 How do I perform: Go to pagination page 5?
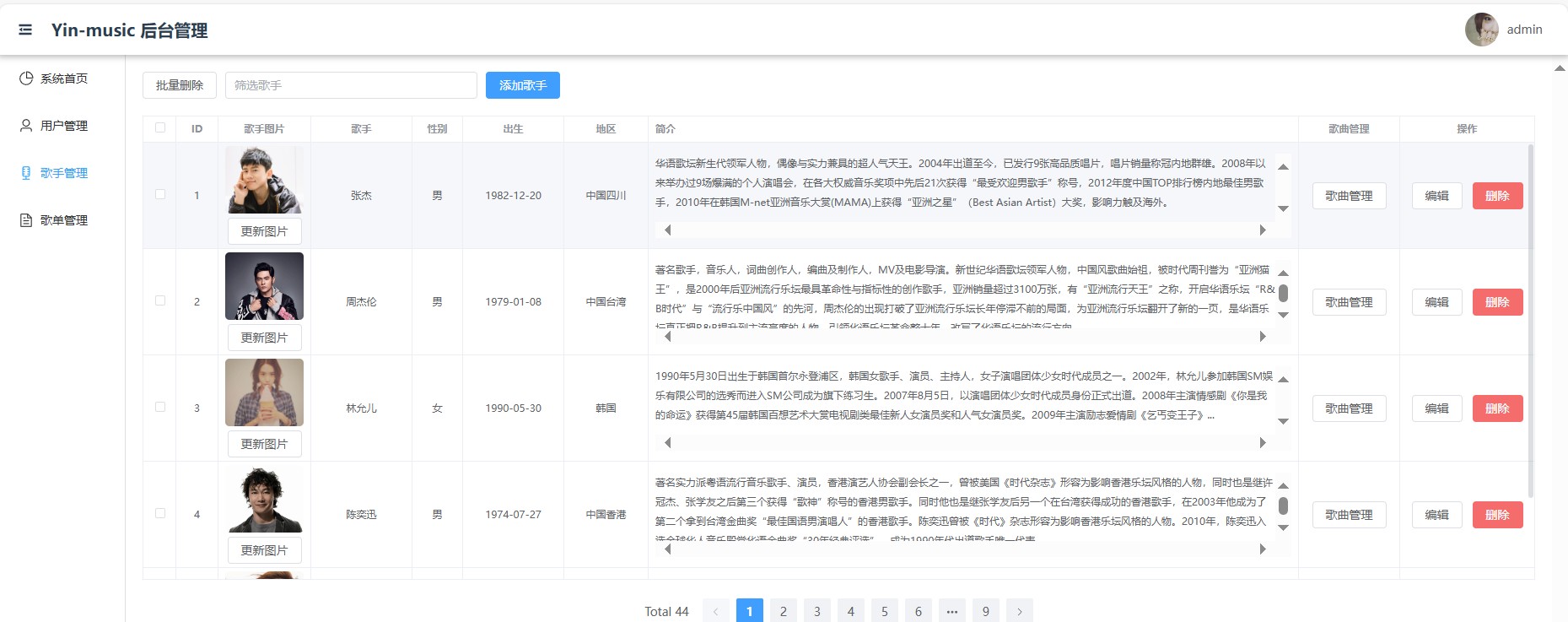tap(885, 611)
